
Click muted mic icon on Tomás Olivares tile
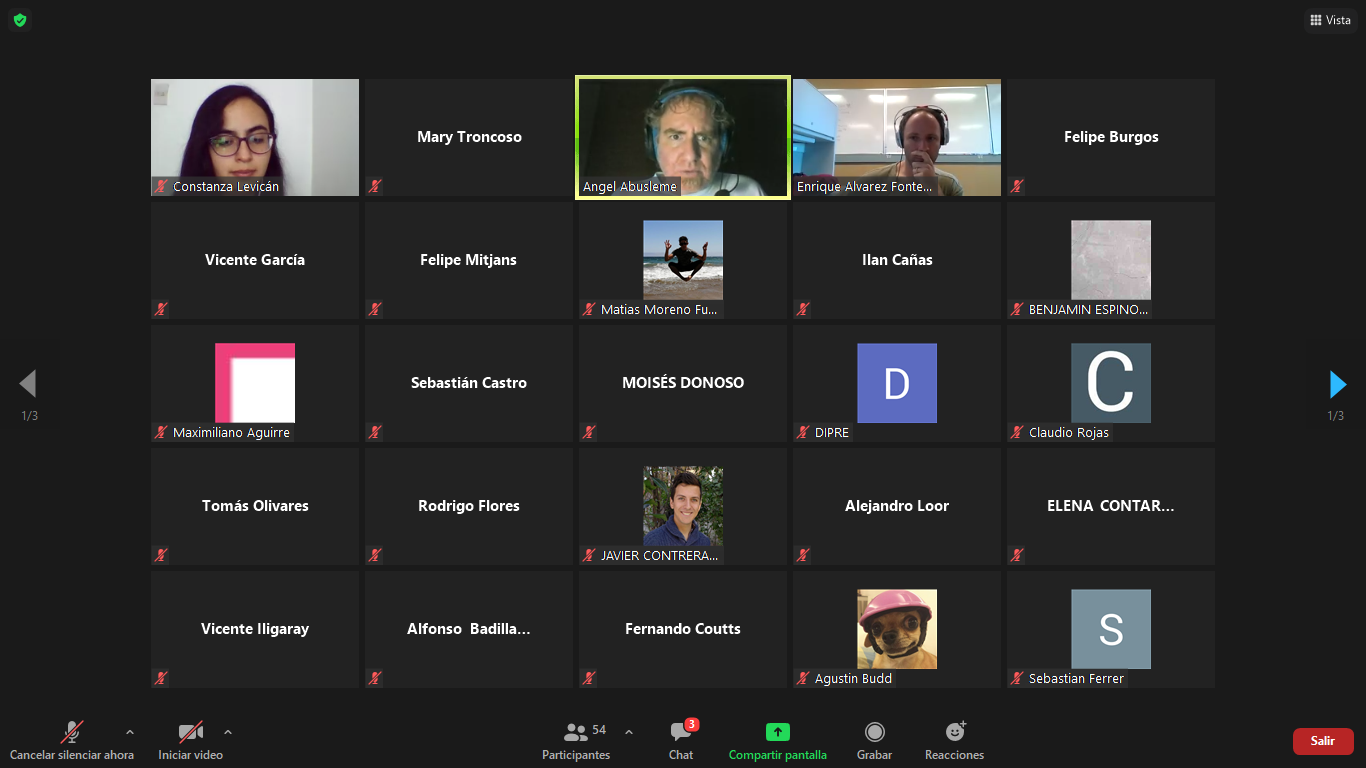pyautogui.click(x=161, y=555)
